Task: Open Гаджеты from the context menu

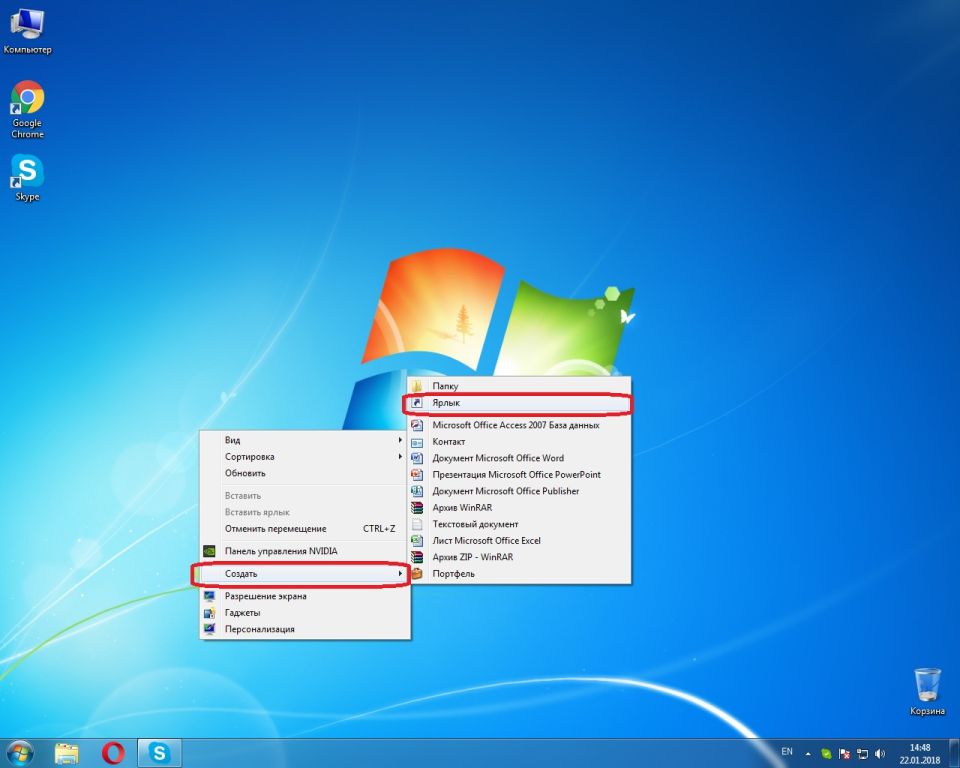Action: point(305,612)
